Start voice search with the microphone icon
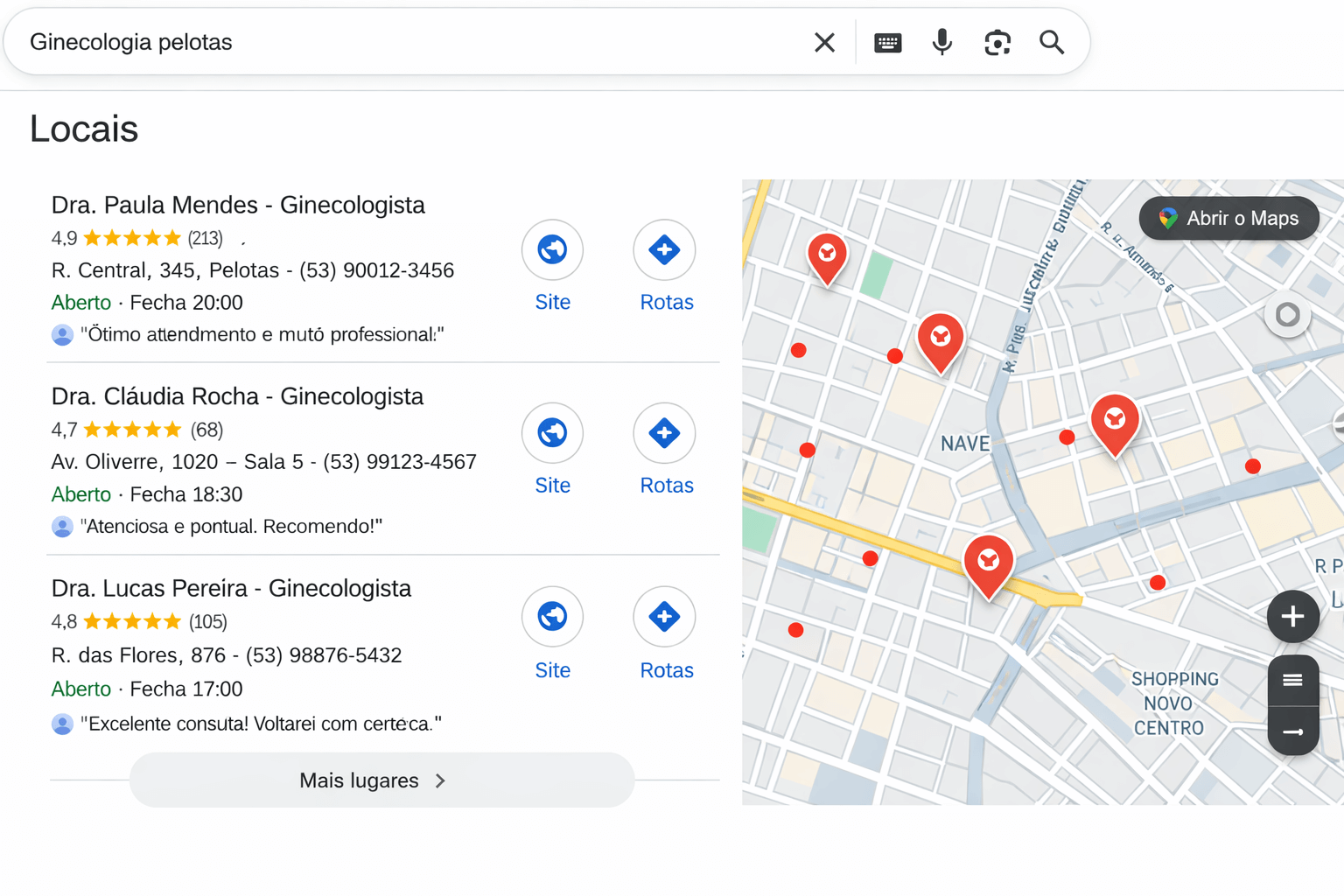The width and height of the screenshot is (1344, 896). point(941,42)
